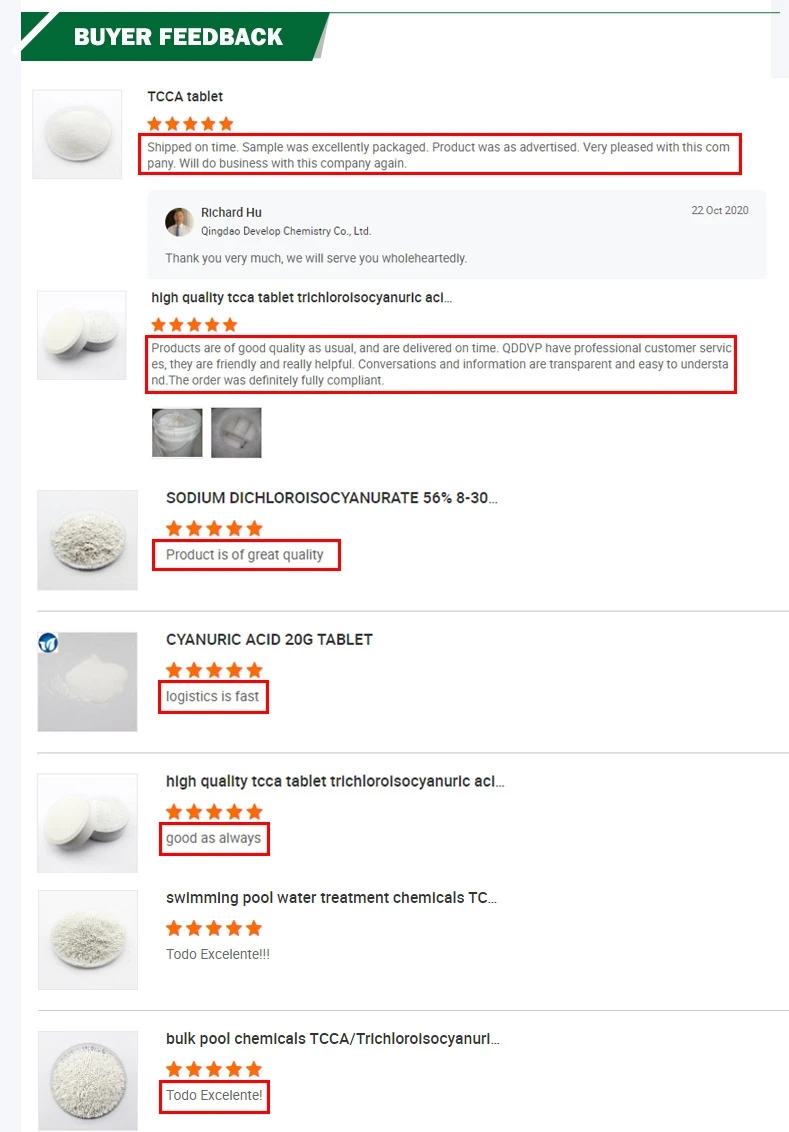Click the Richard Hu name link
The image size is (789, 1132).
(x=231, y=212)
